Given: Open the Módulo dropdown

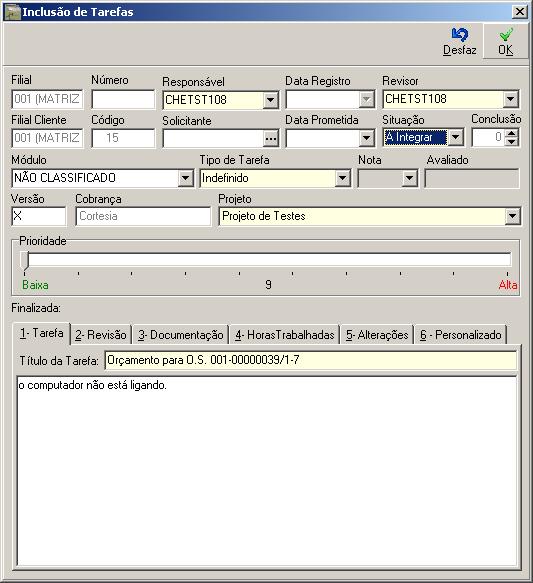Looking at the screenshot, I should 185,178.
